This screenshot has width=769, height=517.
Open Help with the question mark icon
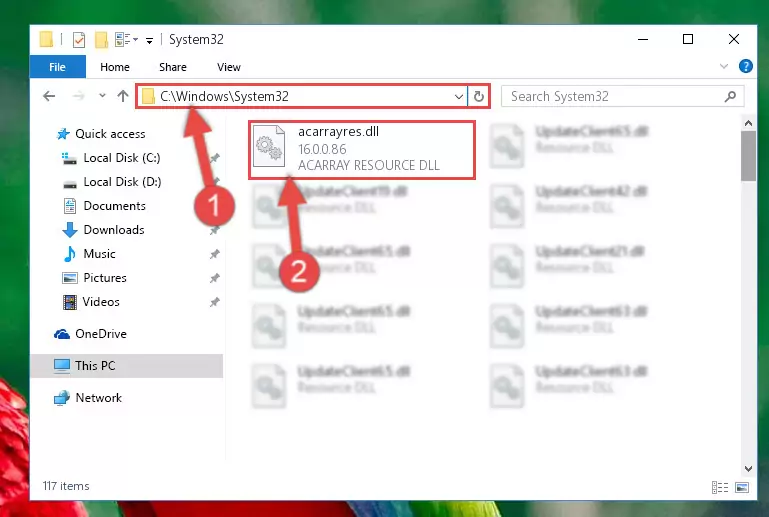pos(745,66)
